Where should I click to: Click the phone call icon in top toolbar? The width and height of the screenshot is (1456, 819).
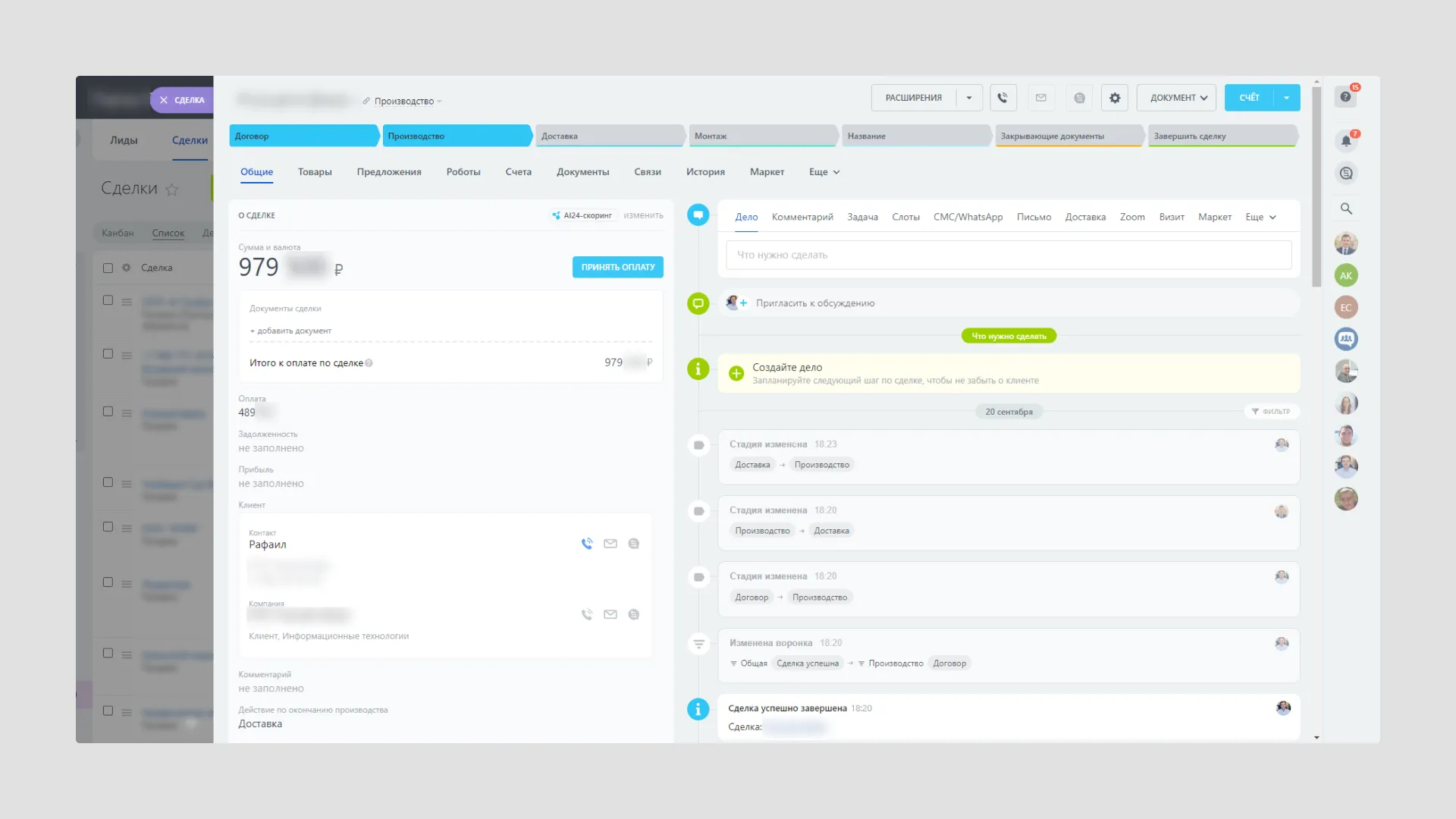pos(1003,98)
